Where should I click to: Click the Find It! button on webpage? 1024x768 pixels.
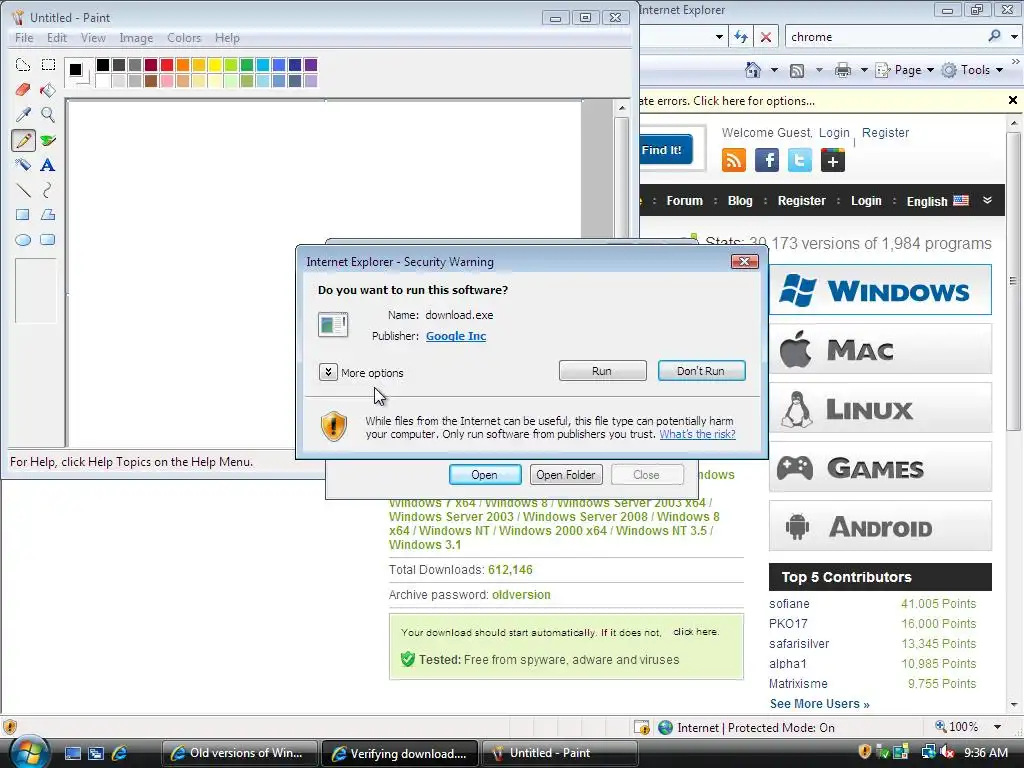pyautogui.click(x=664, y=150)
